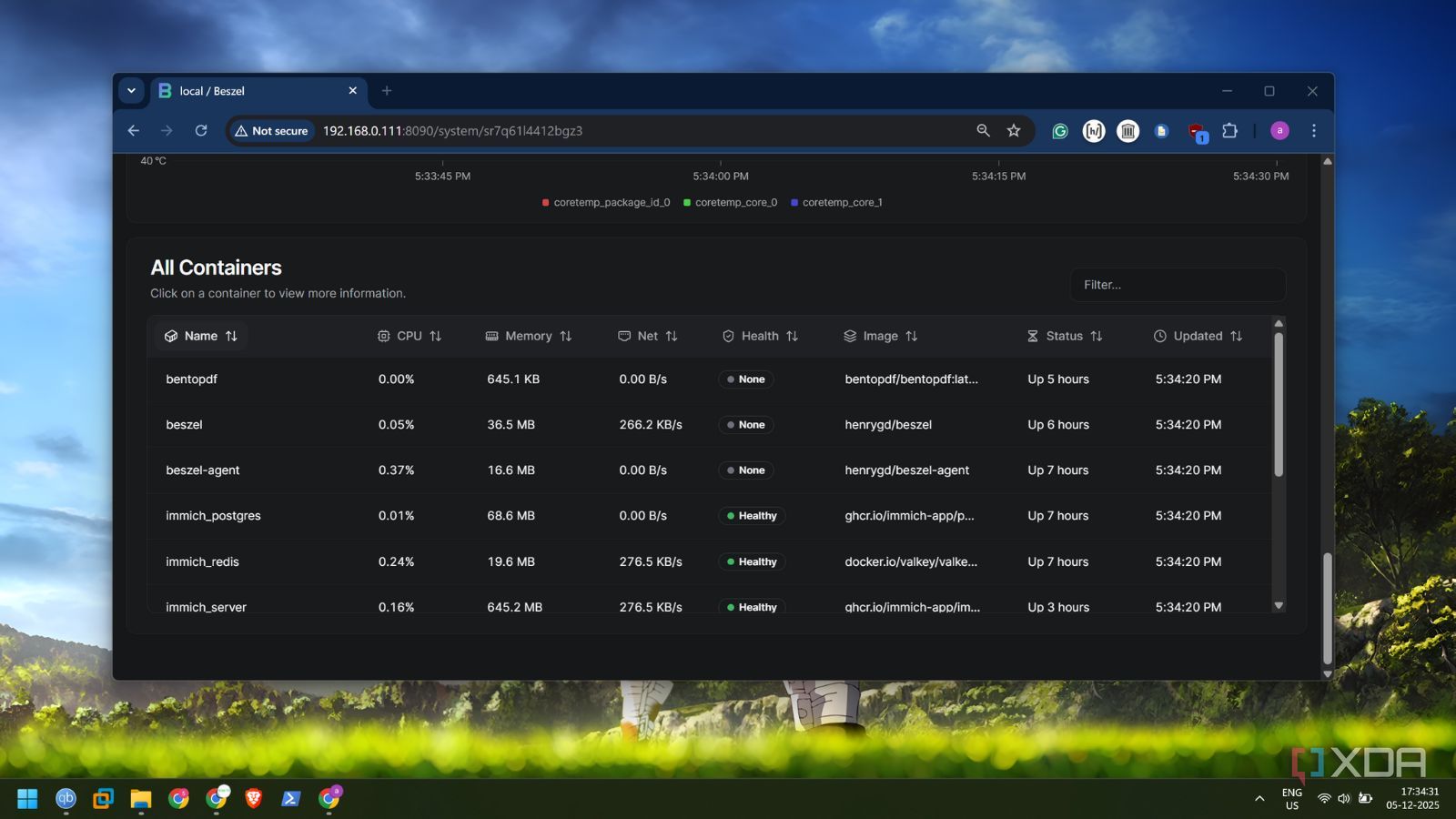The image size is (1456, 819).
Task: Show hidden system tray icons
Action: coord(1259,798)
